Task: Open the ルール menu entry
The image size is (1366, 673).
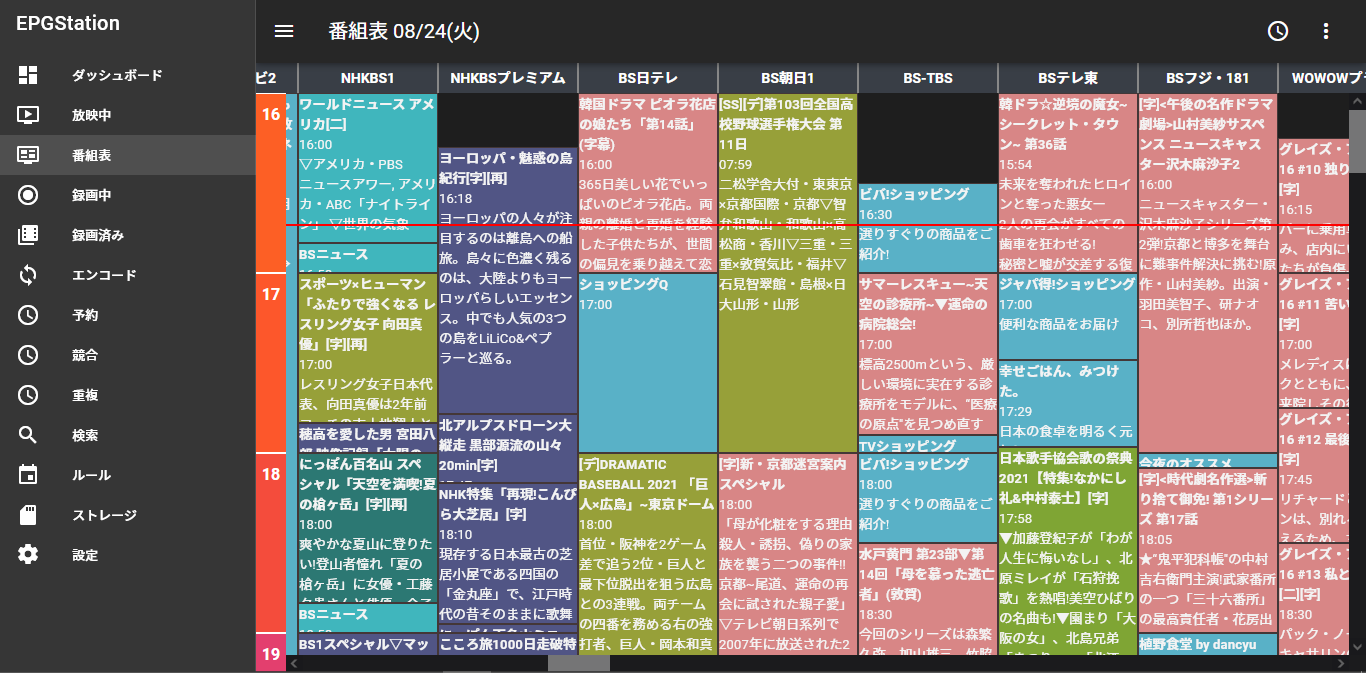Action: [x=128, y=475]
